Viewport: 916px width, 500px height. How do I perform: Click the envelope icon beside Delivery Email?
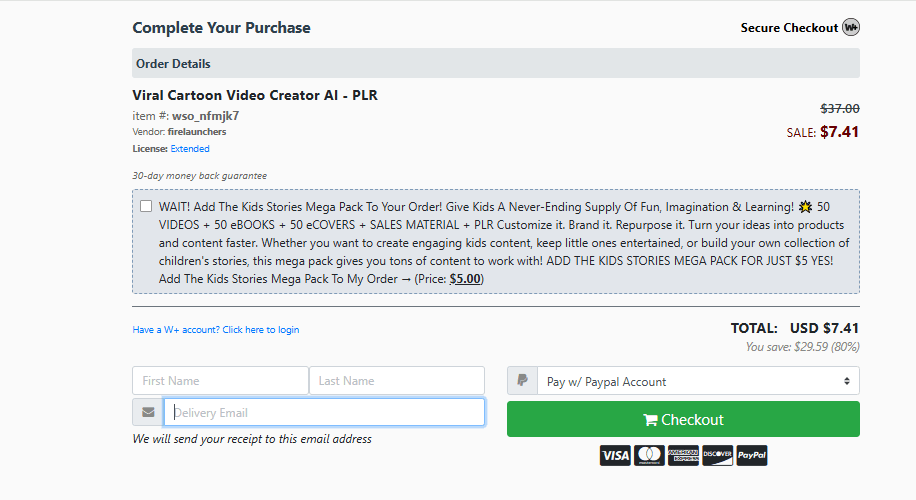[148, 412]
